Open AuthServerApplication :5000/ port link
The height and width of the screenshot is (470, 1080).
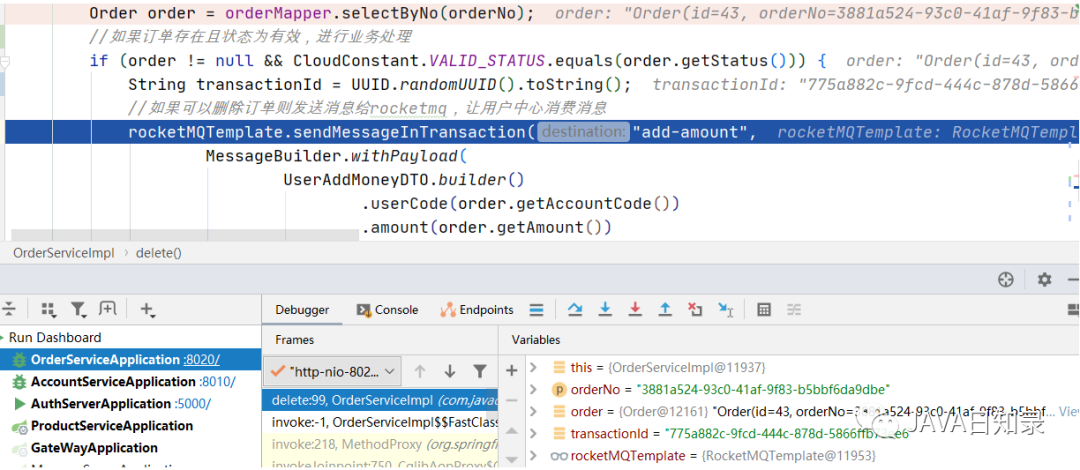[x=193, y=403]
